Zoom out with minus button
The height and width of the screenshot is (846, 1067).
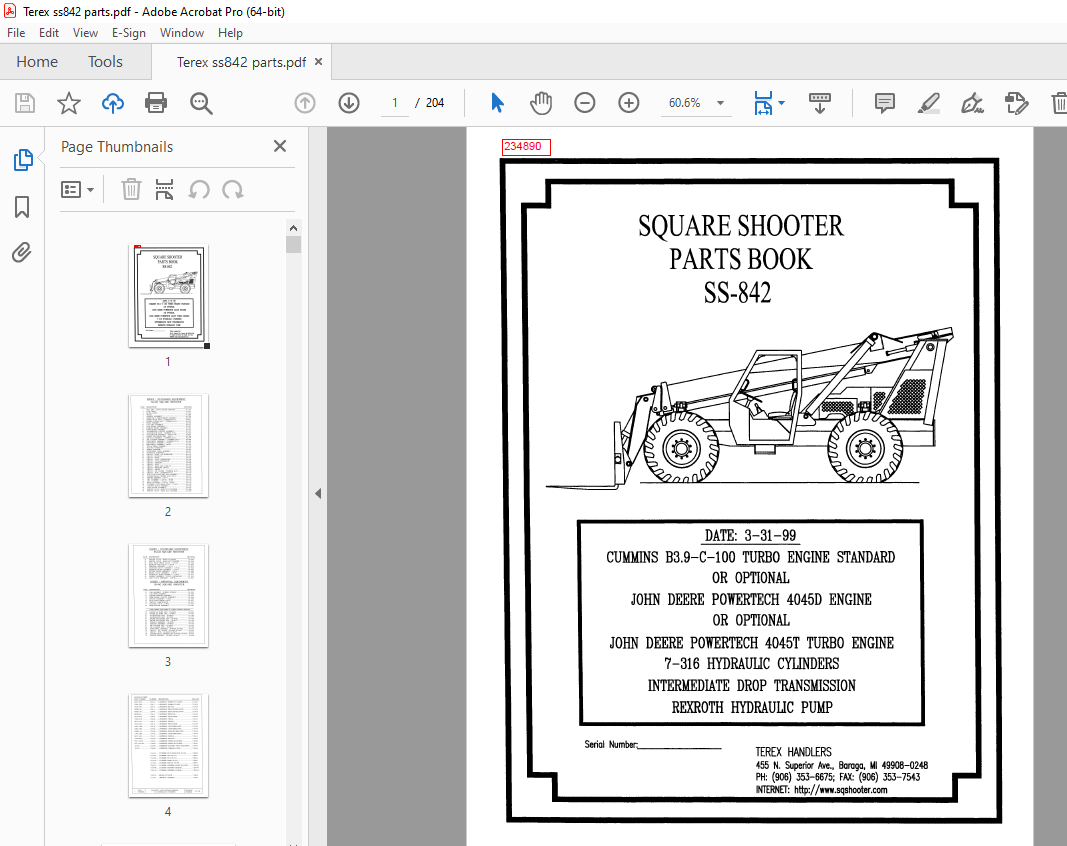585,103
